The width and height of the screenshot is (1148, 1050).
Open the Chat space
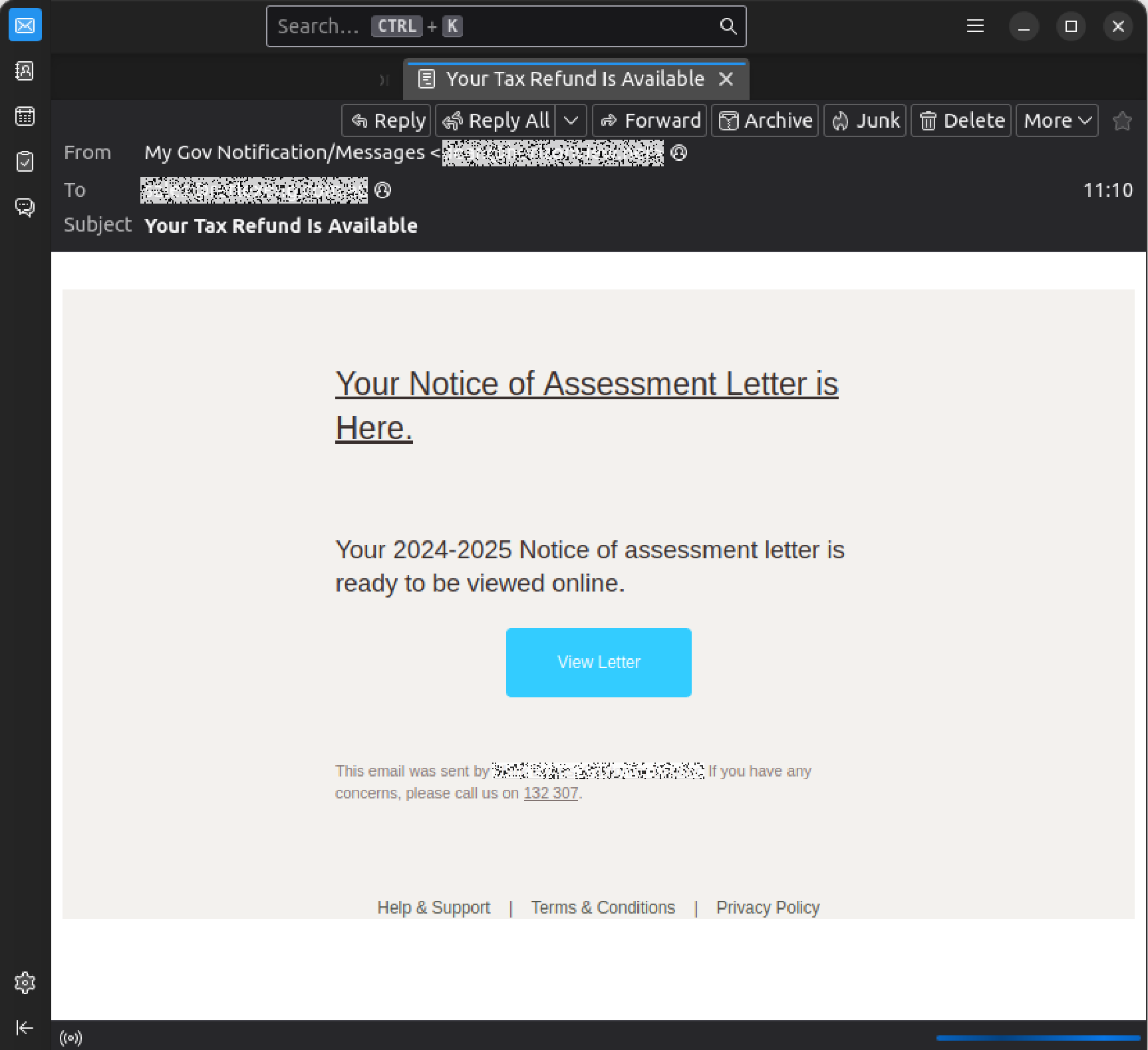tap(25, 207)
